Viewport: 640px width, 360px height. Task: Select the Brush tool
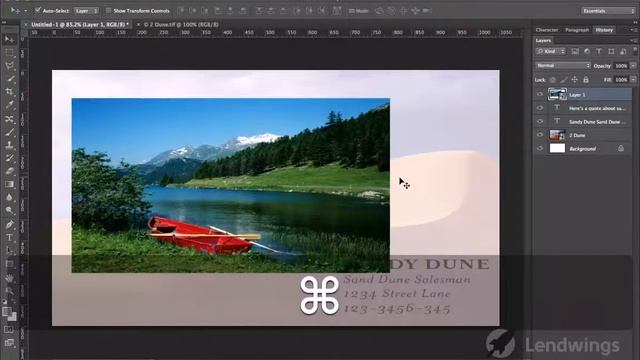[9, 132]
